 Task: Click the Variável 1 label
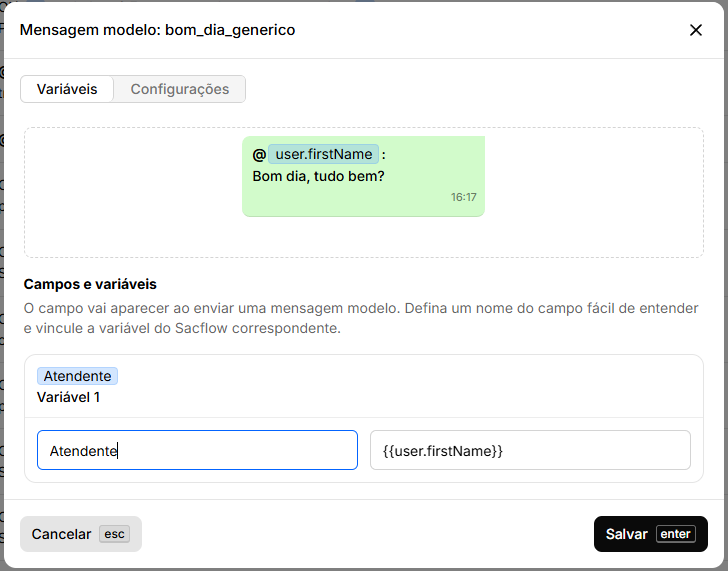click(x=68, y=397)
